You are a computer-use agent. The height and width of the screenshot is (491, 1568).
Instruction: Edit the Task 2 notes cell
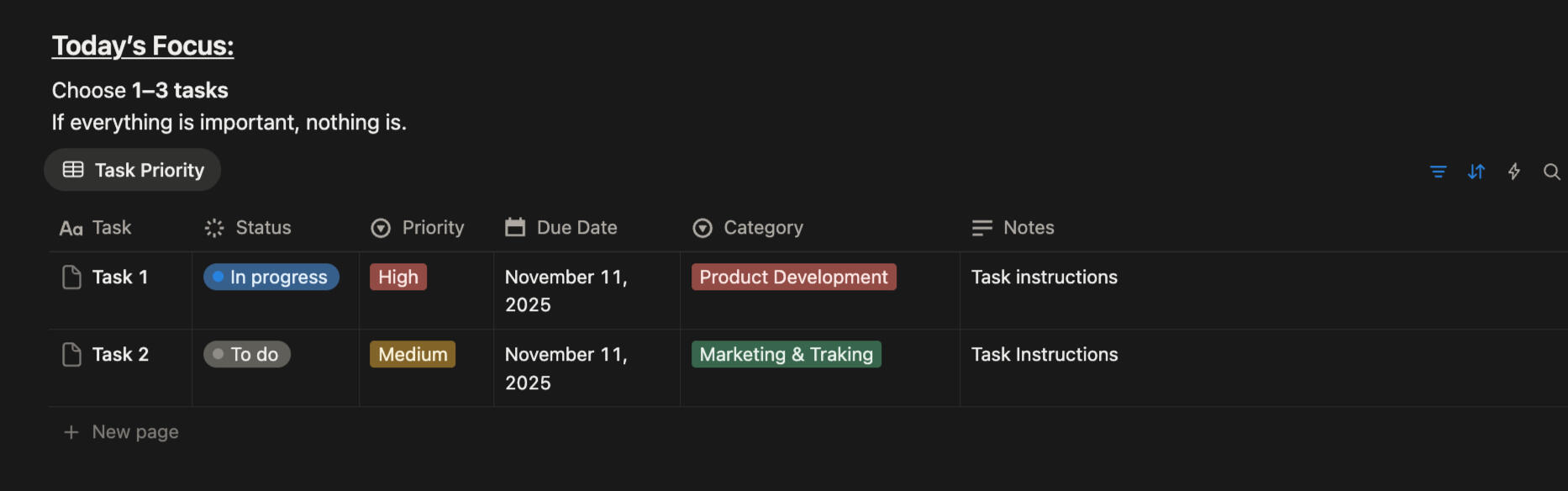click(x=1044, y=355)
